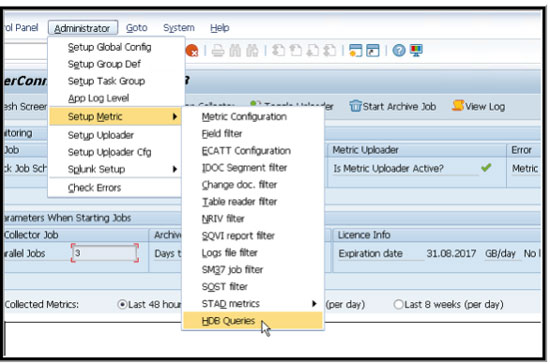Click the Previous Page toolbar icon

(295, 51)
